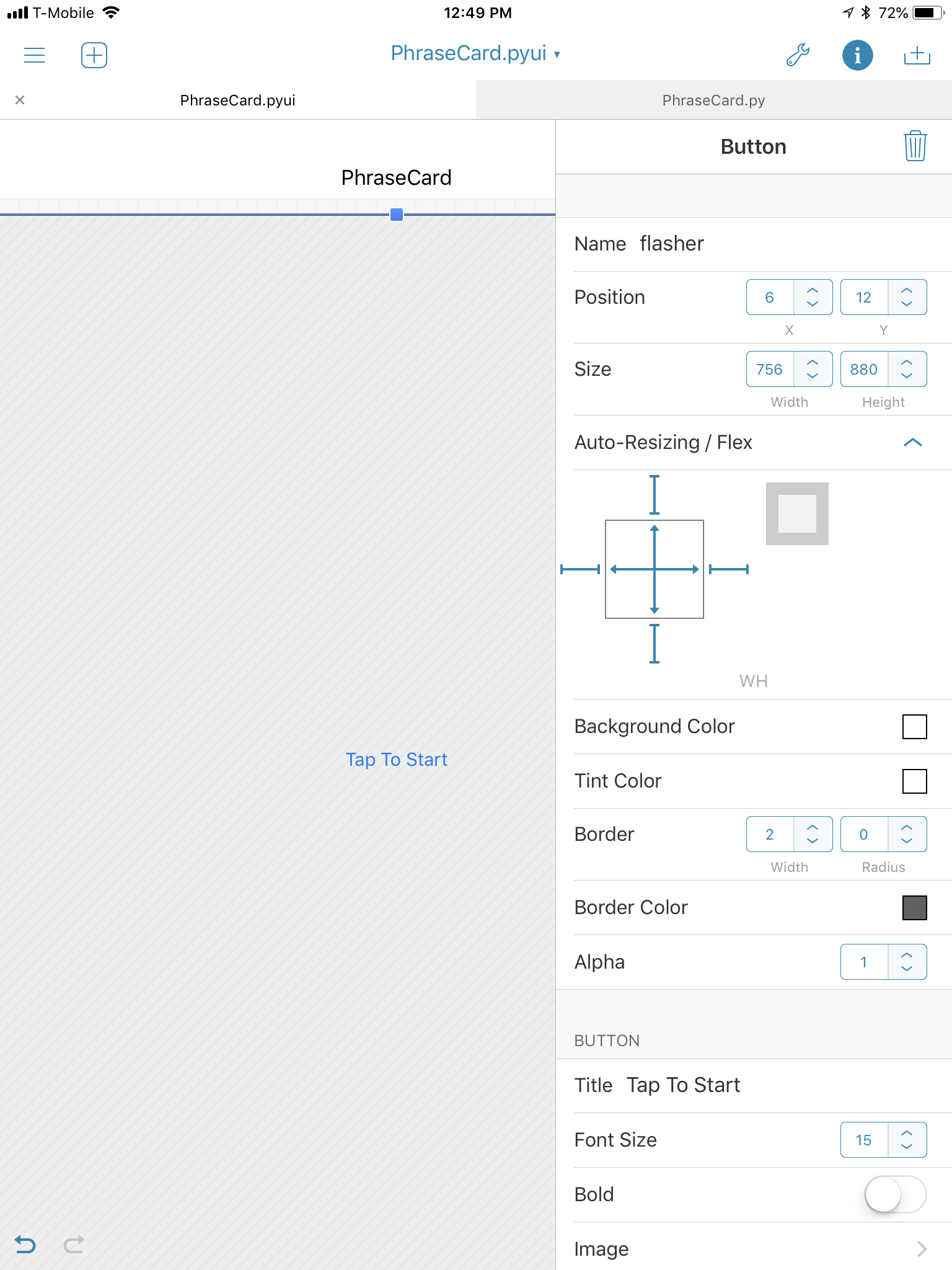
Task: Delete the button with trash icon
Action: point(915,146)
